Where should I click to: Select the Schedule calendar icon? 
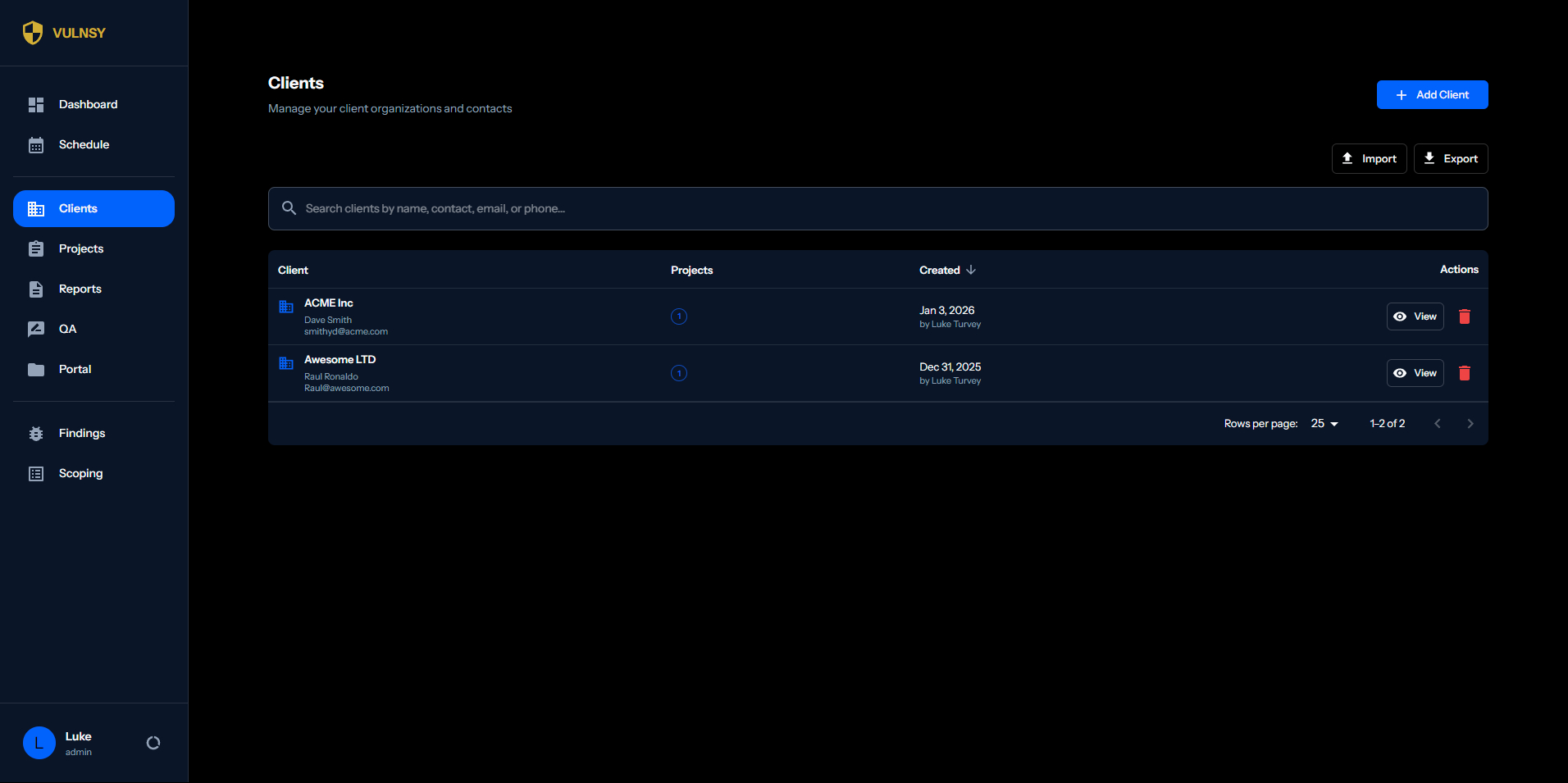(36, 144)
